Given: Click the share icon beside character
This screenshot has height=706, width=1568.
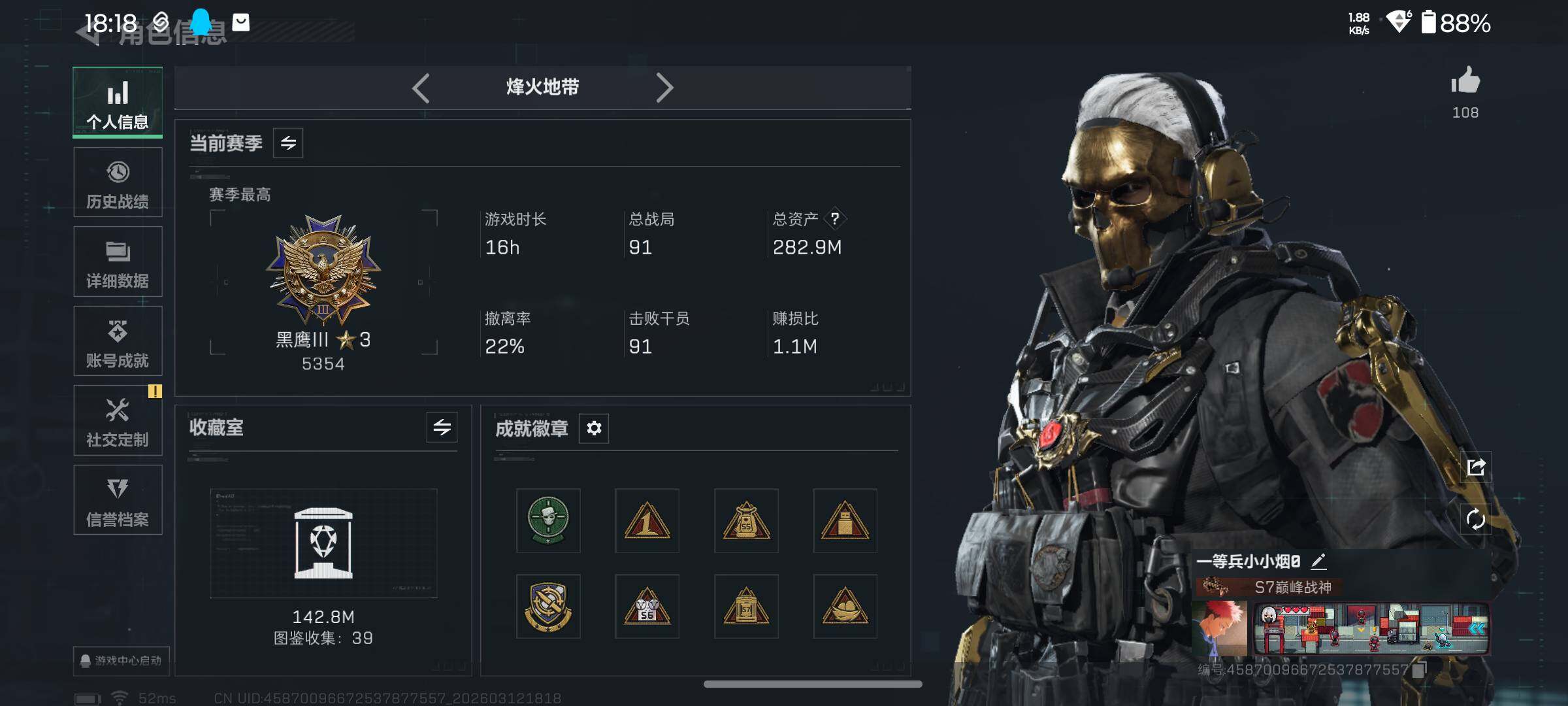Looking at the screenshot, I should tap(1476, 467).
